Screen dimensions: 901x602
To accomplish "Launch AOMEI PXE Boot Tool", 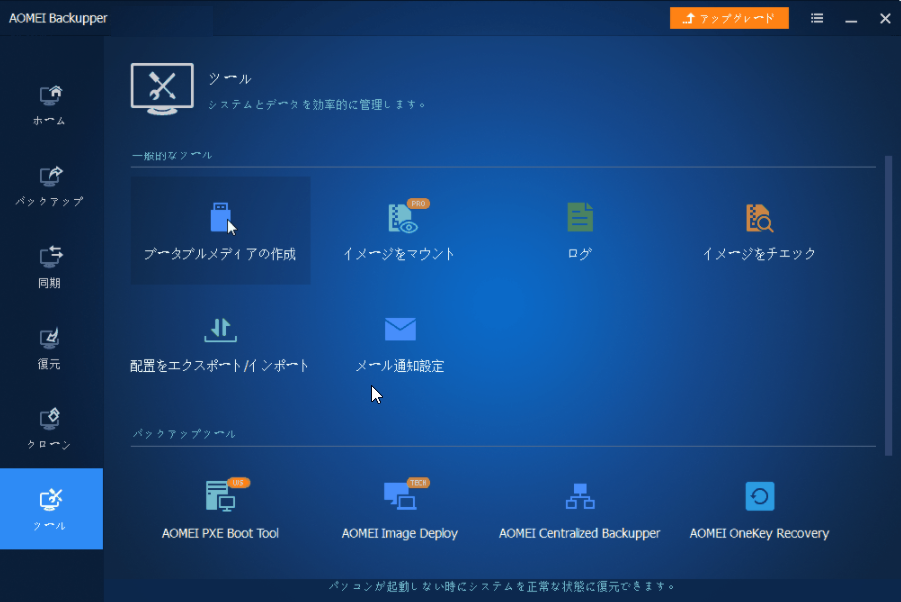I will coord(220,509).
